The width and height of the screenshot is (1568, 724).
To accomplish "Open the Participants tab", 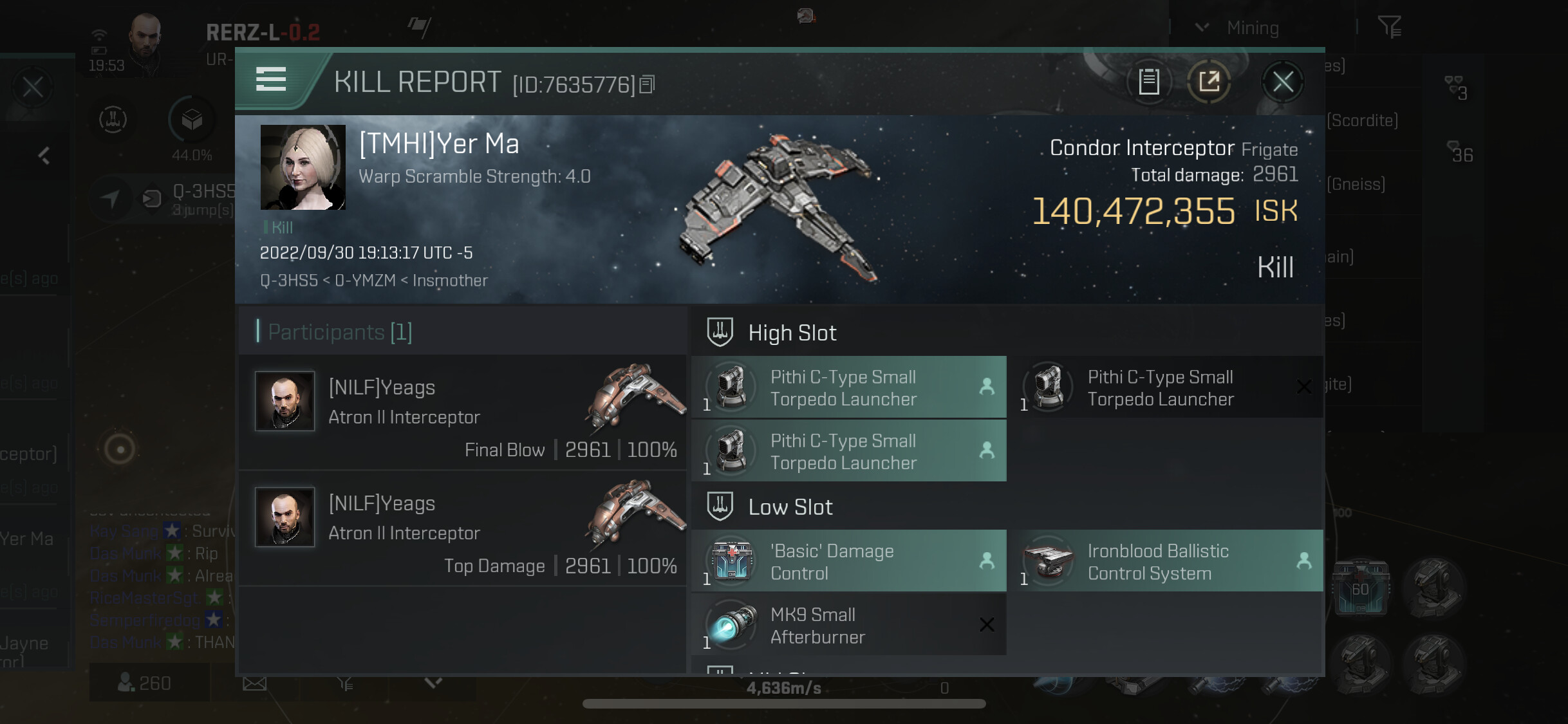I will tap(340, 331).
